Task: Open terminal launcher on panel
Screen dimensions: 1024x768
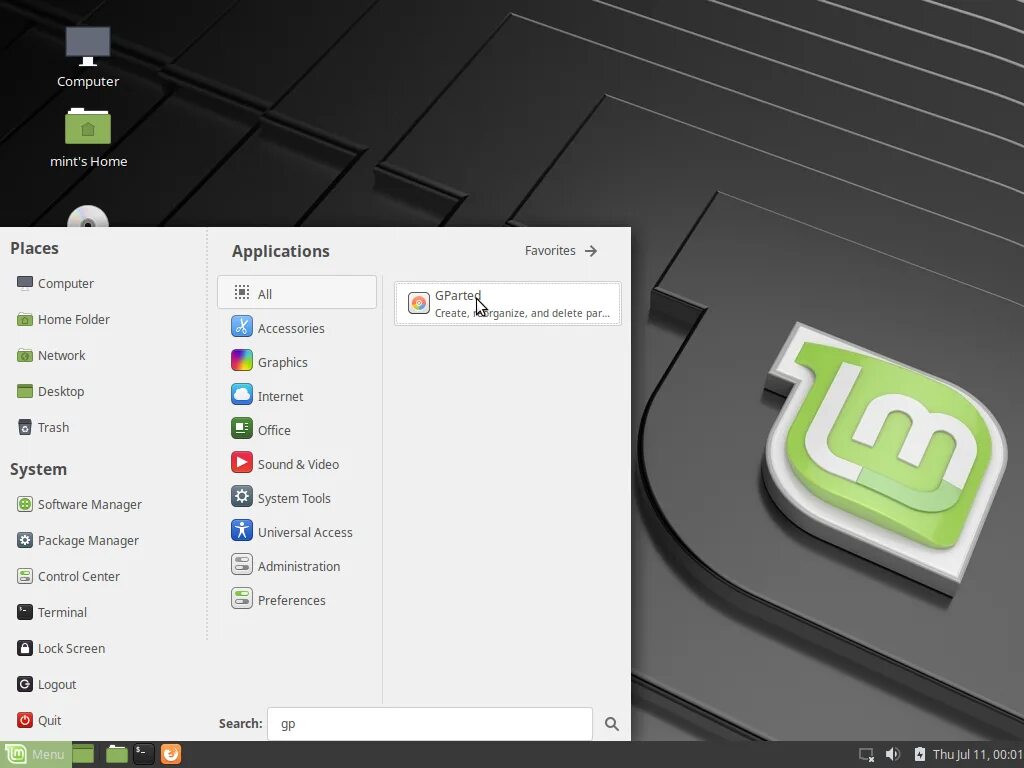Action: (x=143, y=754)
